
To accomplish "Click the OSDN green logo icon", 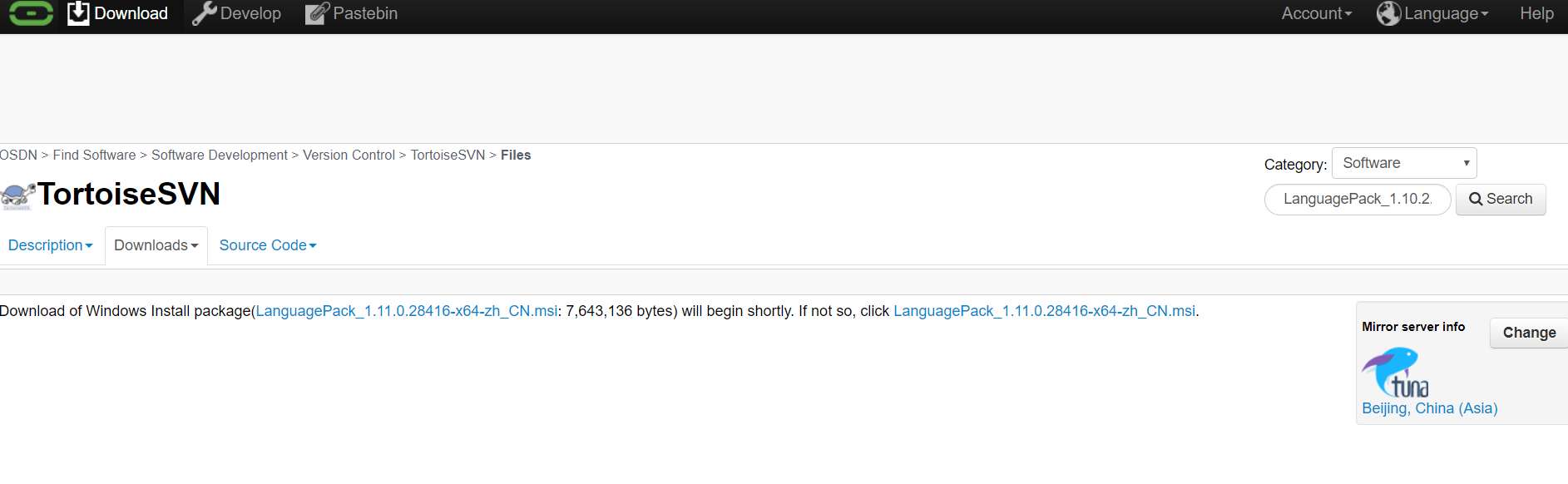I will coord(31,13).
